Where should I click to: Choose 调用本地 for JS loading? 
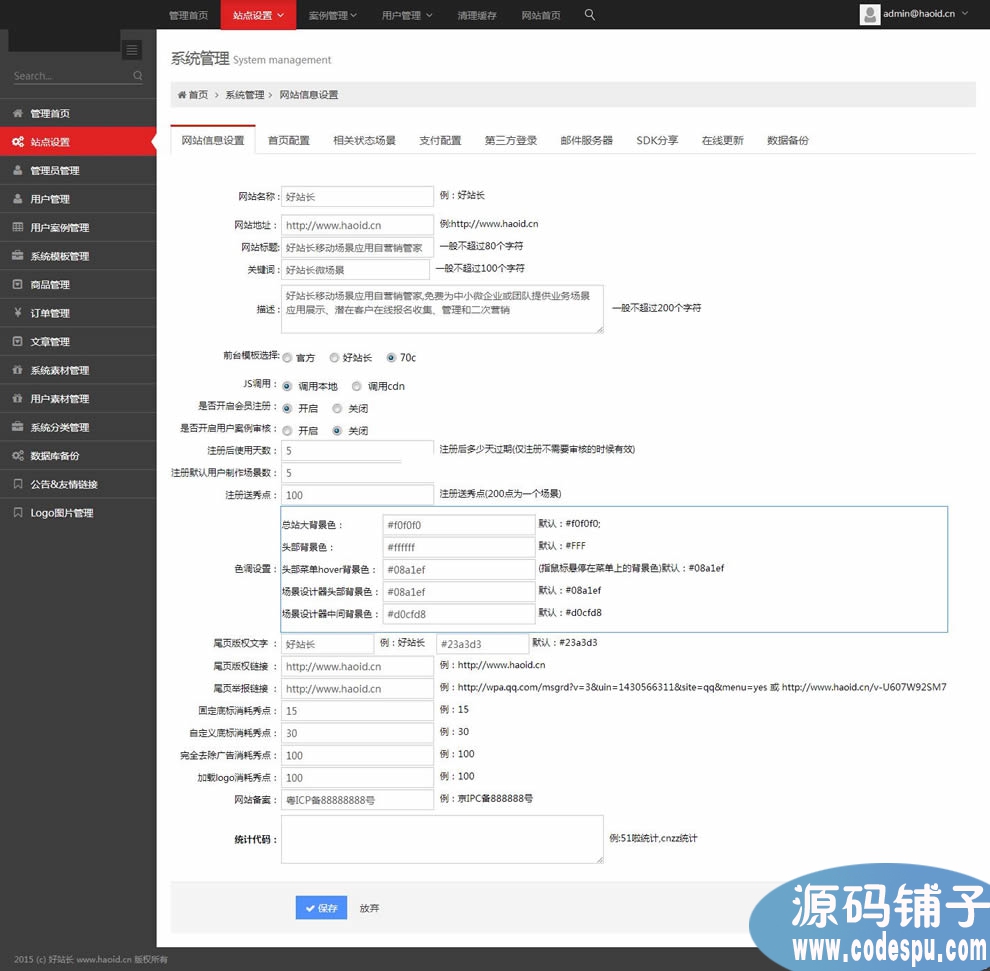point(287,386)
